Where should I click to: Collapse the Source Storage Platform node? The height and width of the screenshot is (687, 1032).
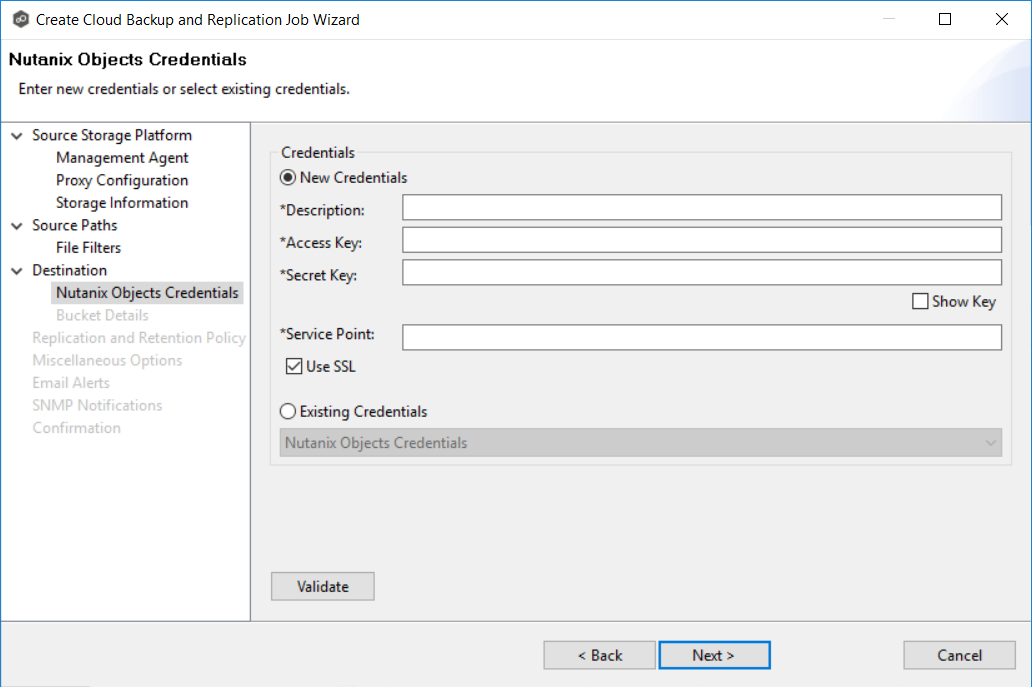point(17,136)
